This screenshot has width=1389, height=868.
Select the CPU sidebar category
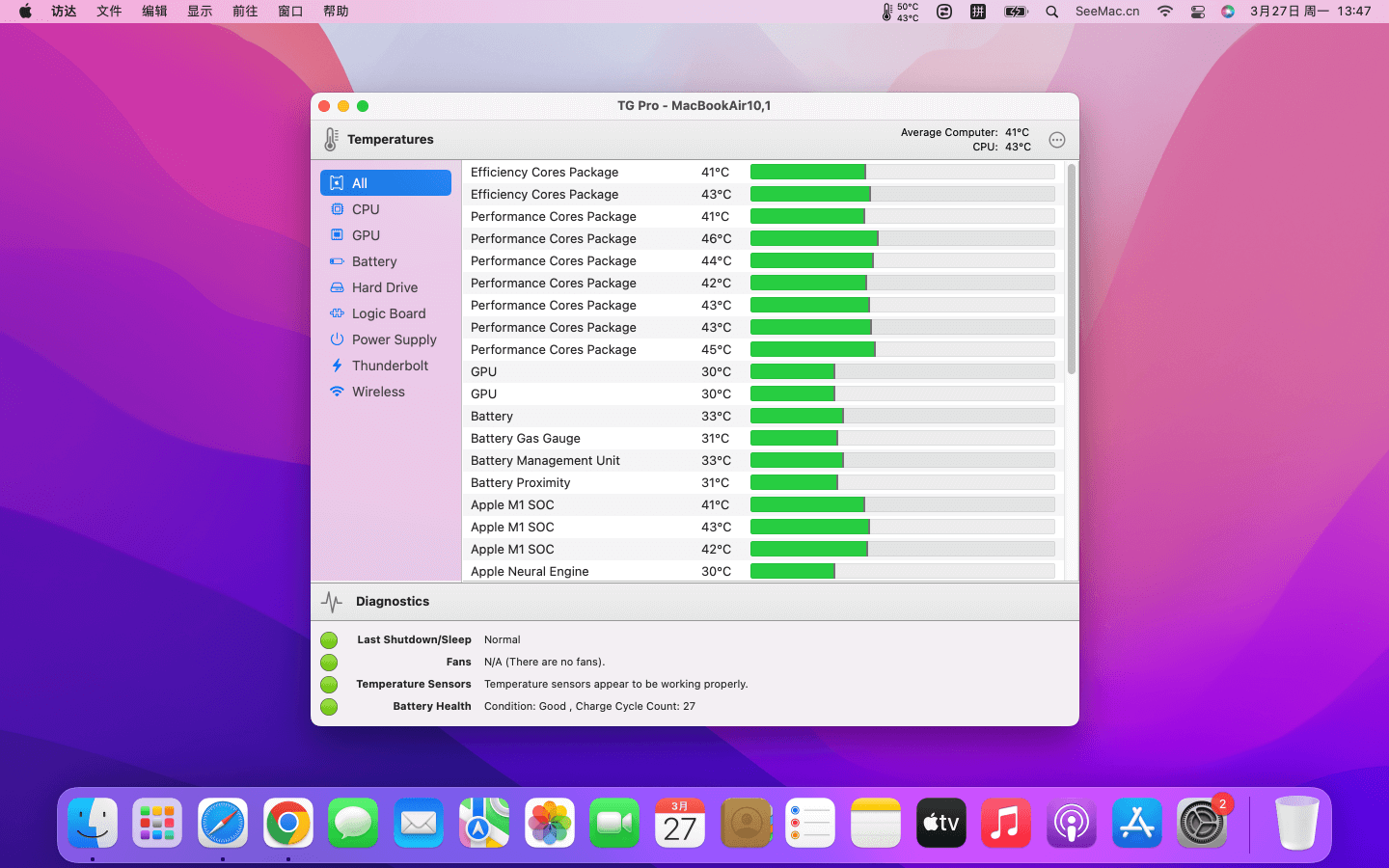point(386,209)
